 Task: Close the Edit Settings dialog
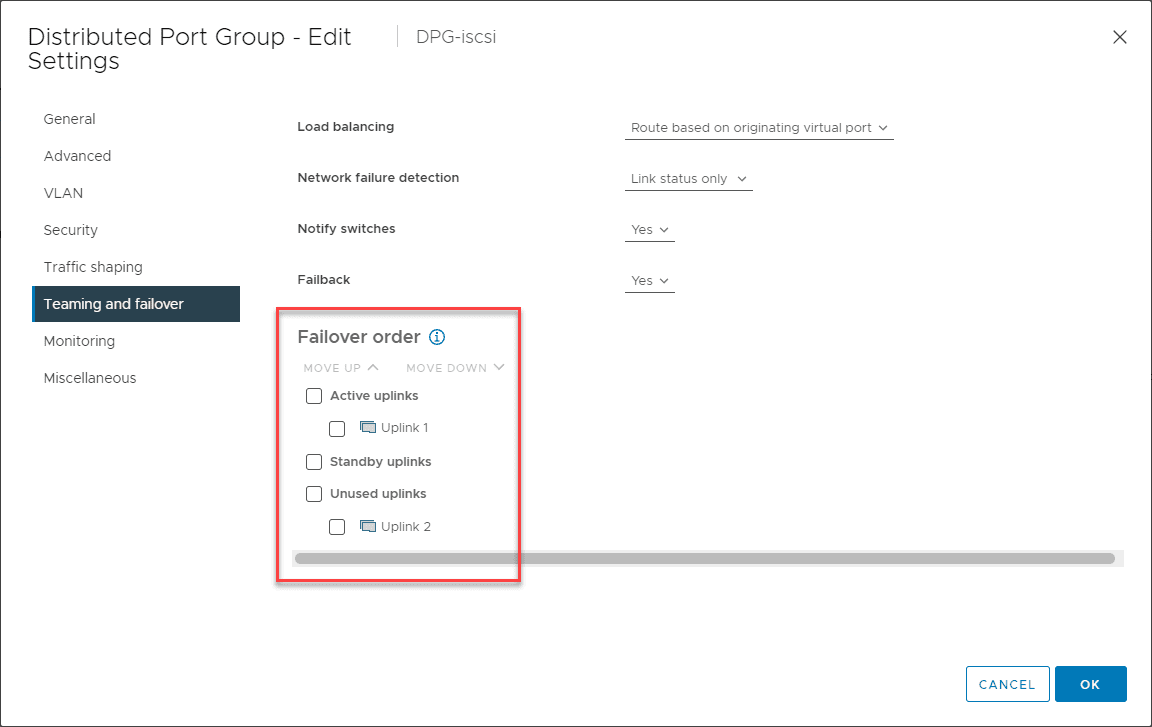[1120, 37]
